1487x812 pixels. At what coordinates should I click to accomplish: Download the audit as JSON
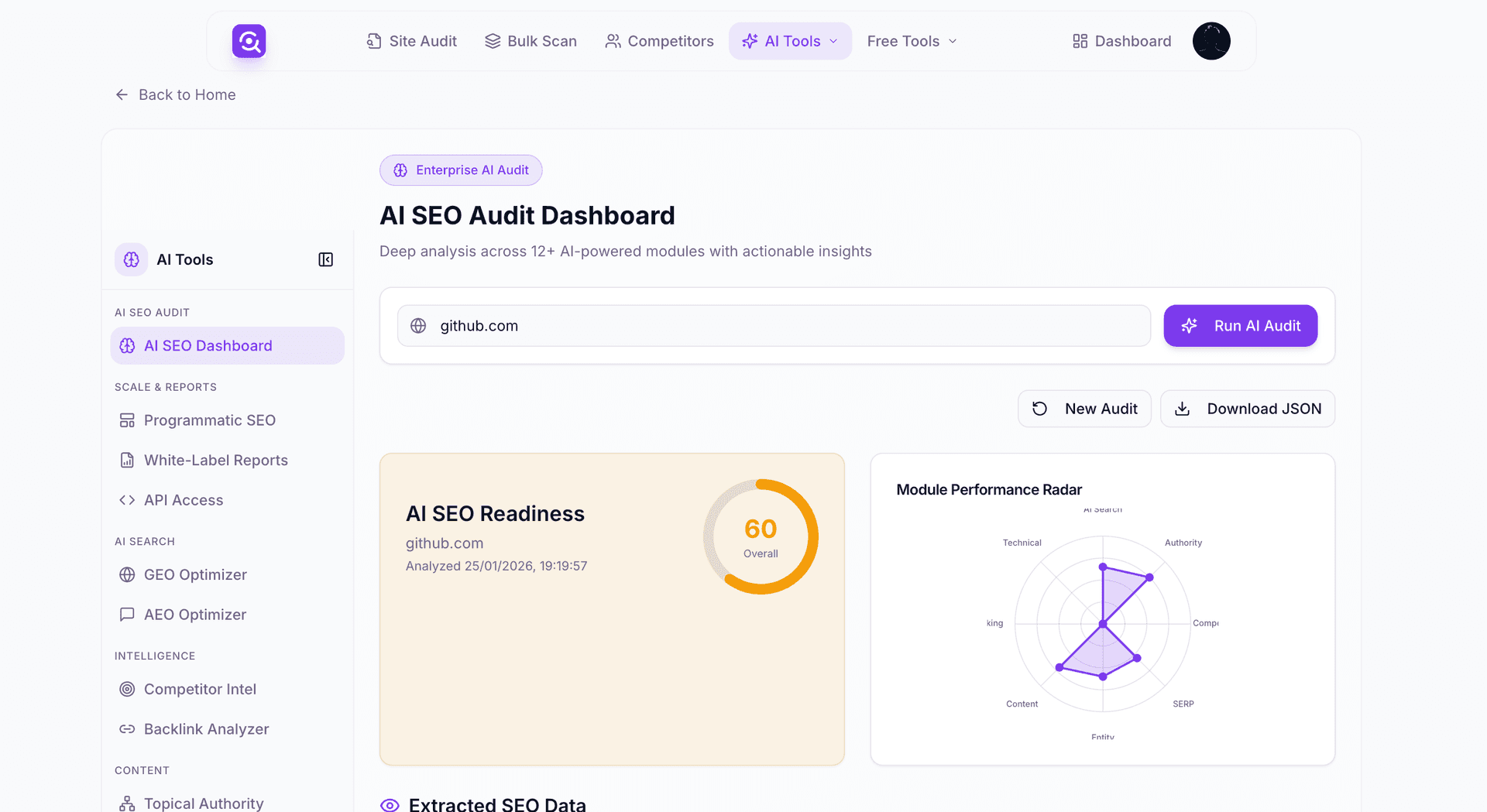coord(1247,409)
